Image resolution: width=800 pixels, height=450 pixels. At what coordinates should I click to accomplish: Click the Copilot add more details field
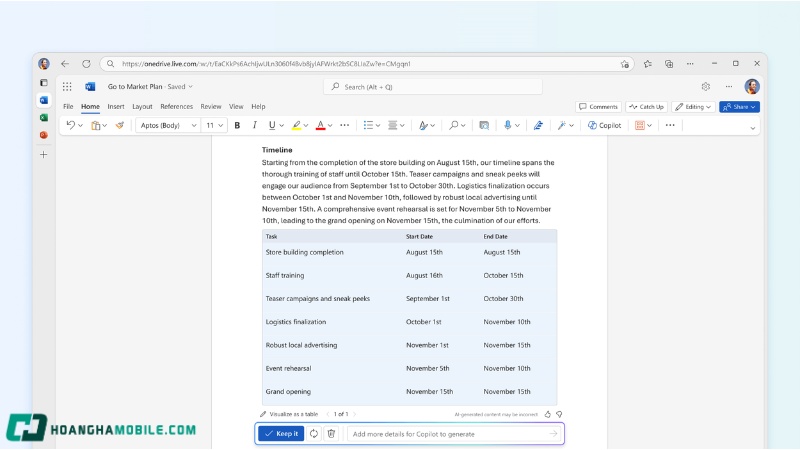coord(445,434)
